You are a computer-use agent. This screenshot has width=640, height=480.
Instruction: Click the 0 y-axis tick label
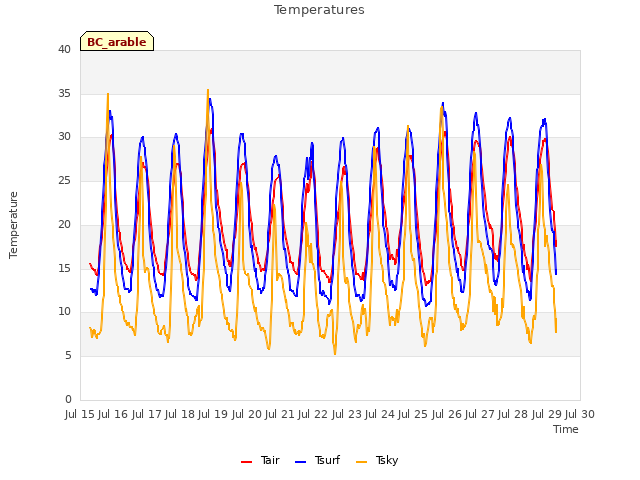click(x=68, y=399)
